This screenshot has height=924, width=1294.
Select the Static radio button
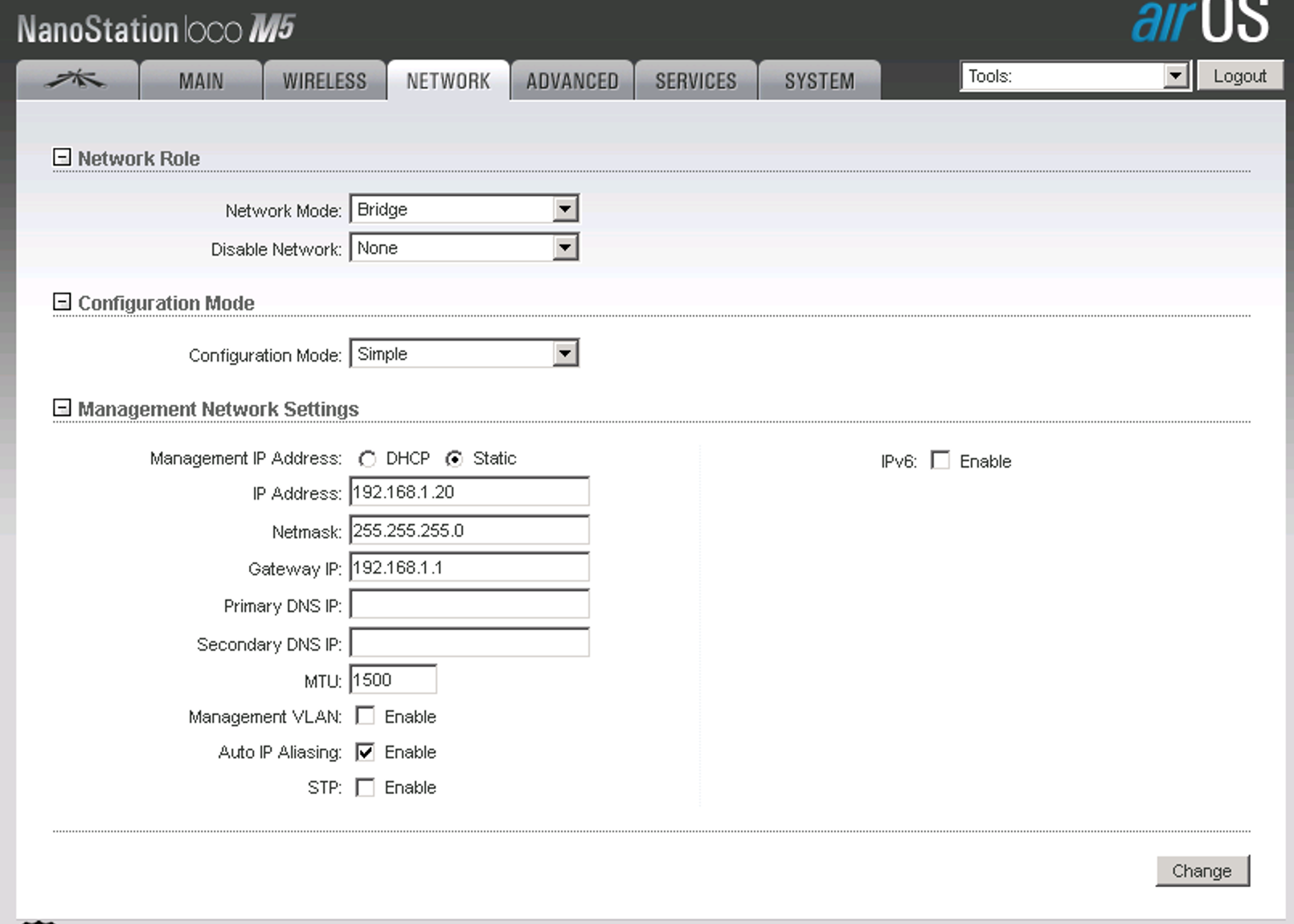(454, 459)
